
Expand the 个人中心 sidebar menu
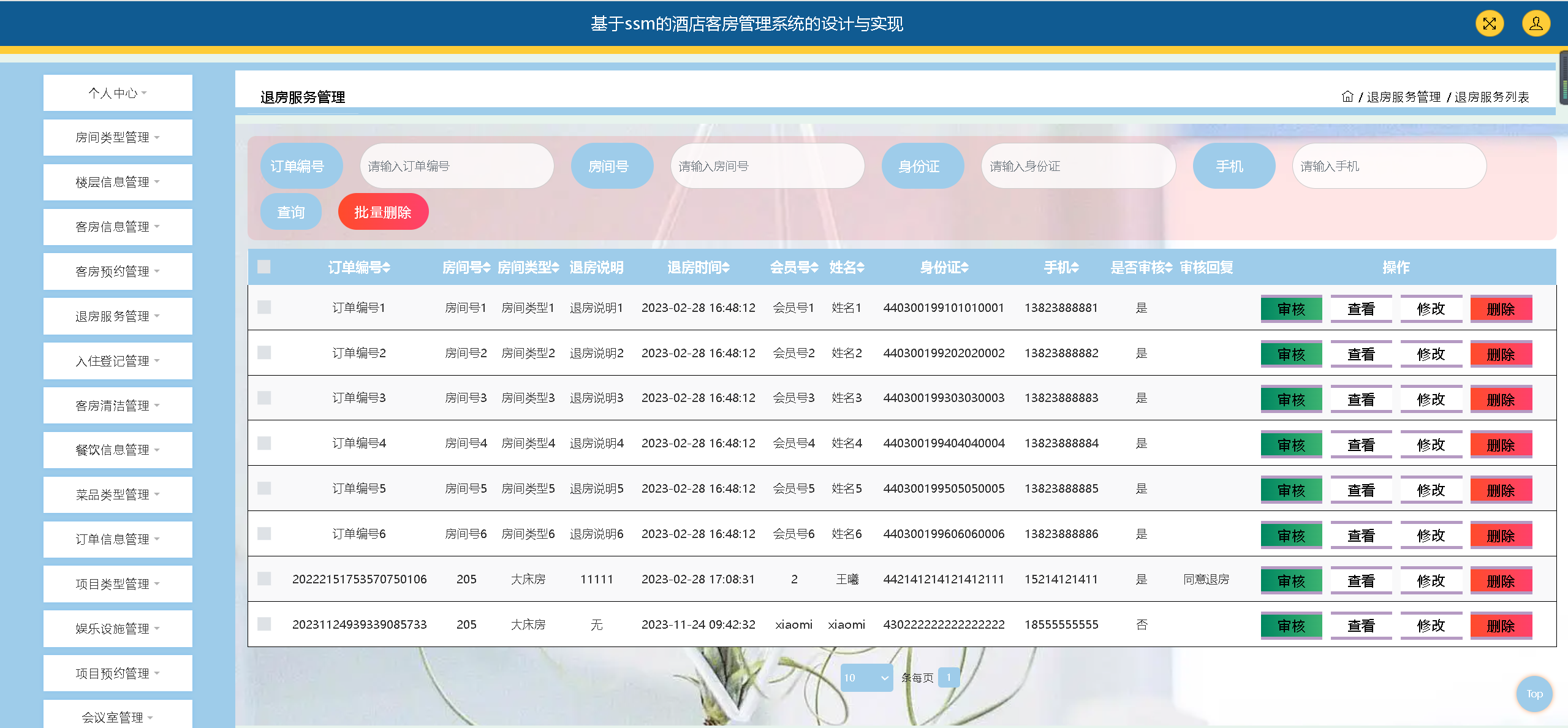[x=118, y=93]
